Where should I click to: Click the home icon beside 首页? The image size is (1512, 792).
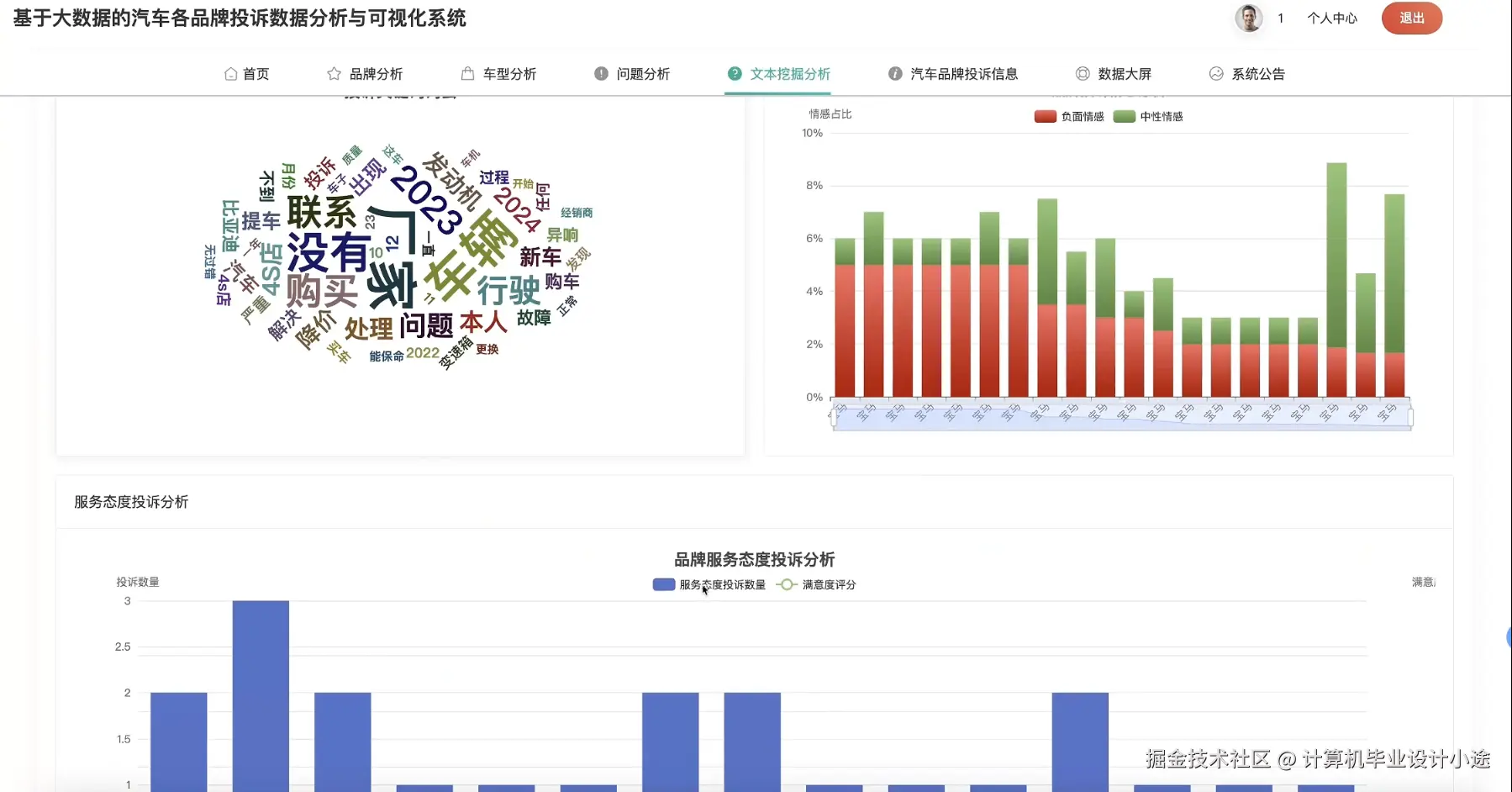(x=230, y=73)
